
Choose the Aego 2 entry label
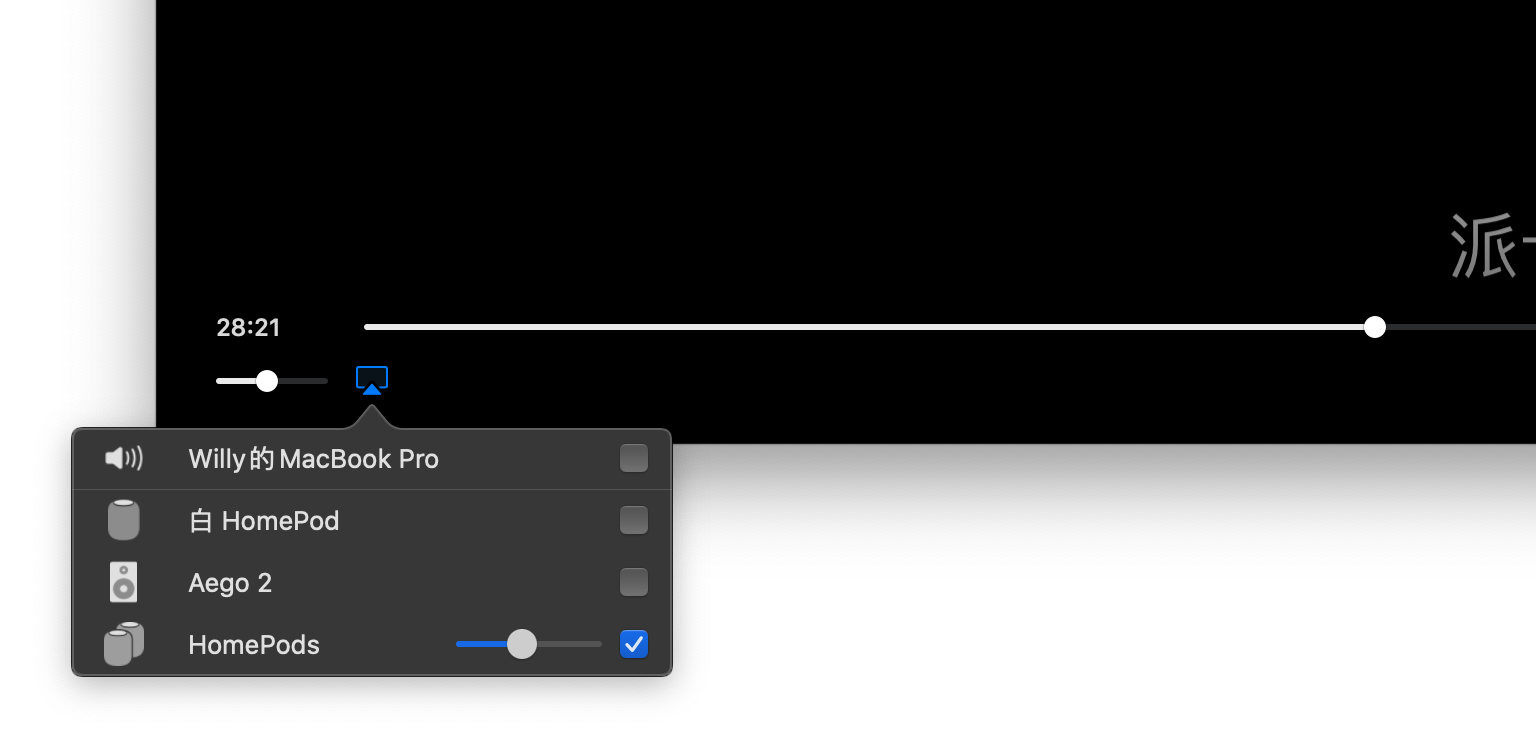[x=230, y=583]
